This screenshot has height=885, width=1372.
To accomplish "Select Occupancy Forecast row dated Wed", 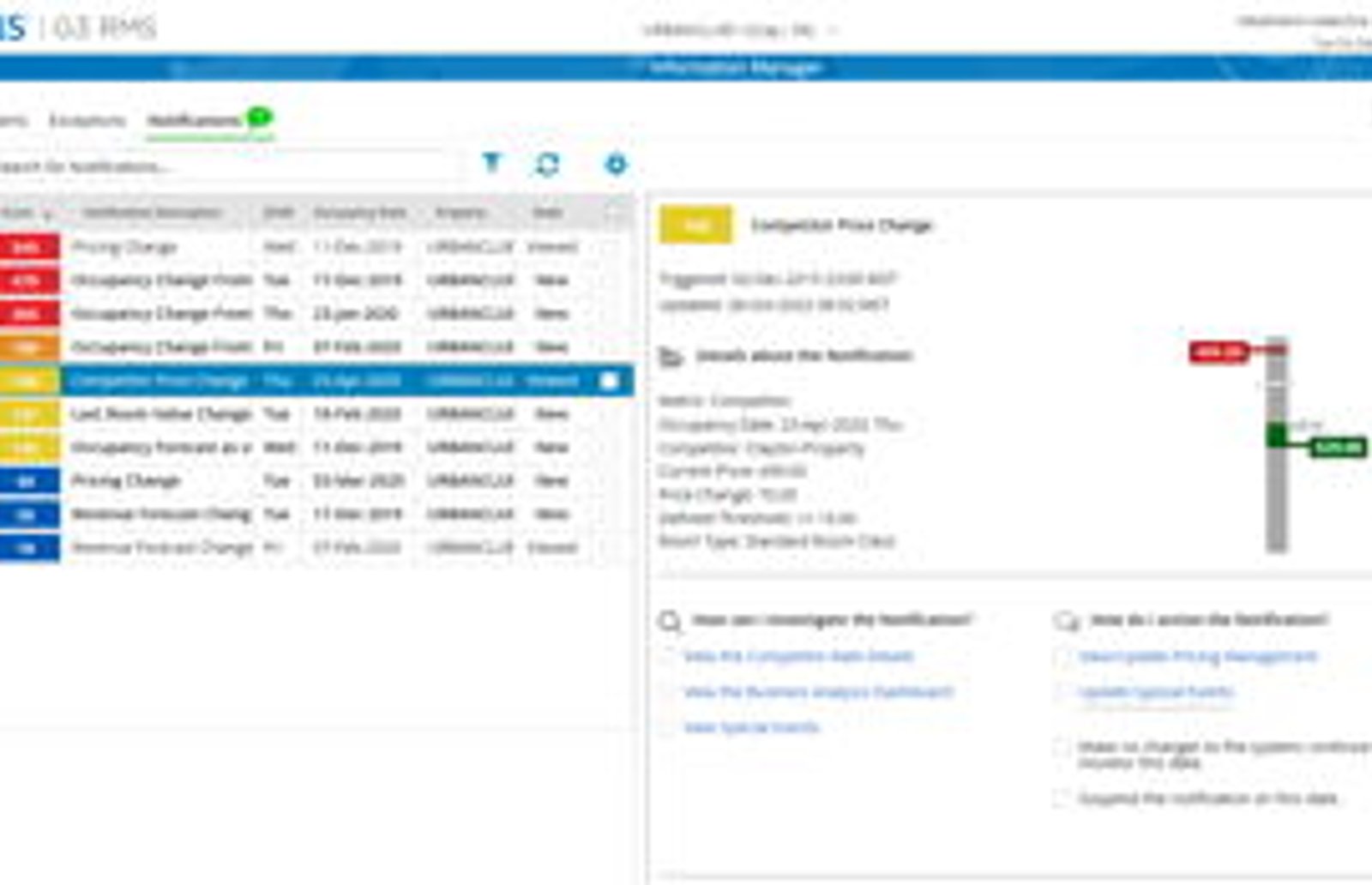I will 316,448.
